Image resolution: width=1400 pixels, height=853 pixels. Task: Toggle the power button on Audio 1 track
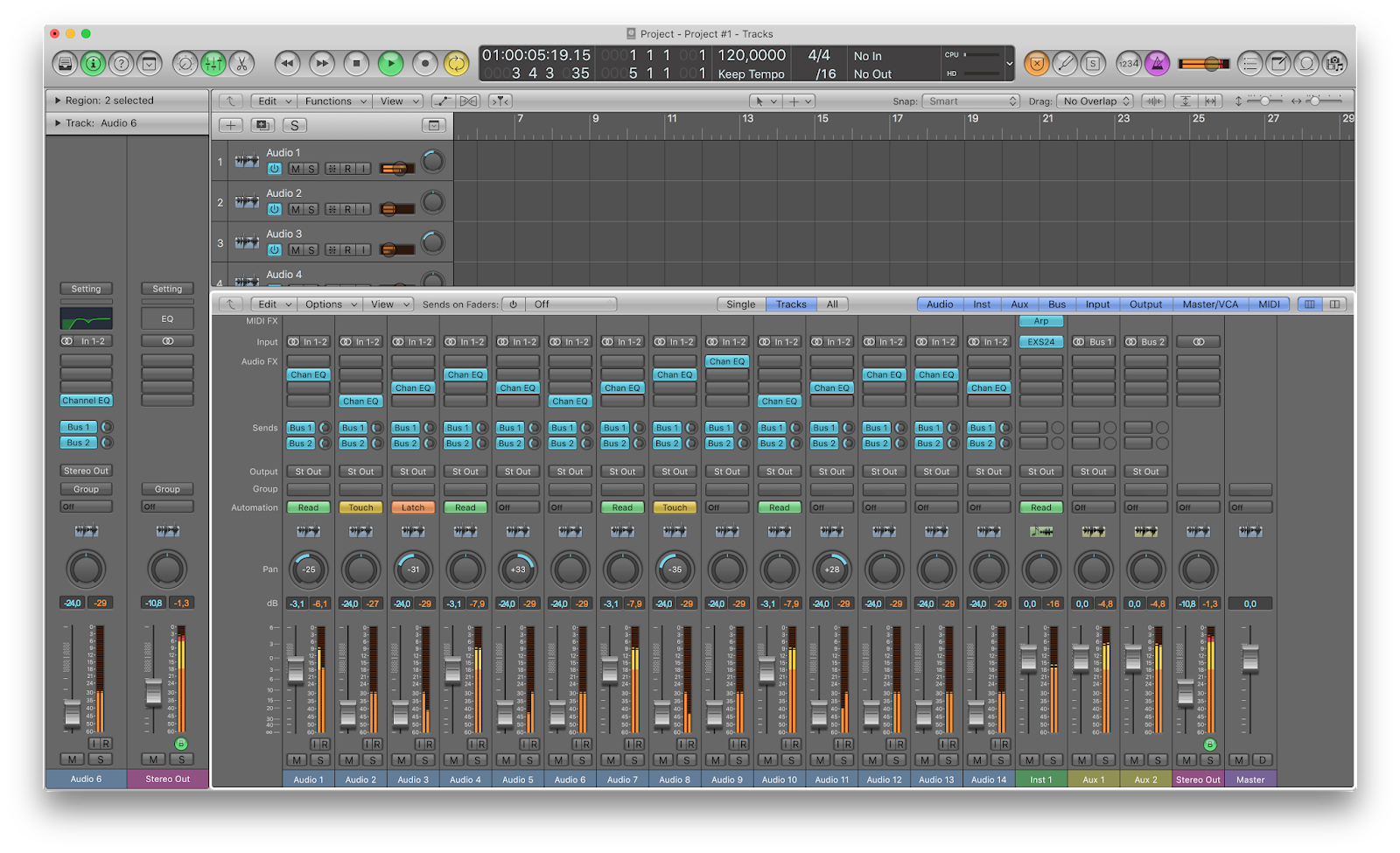(275, 169)
